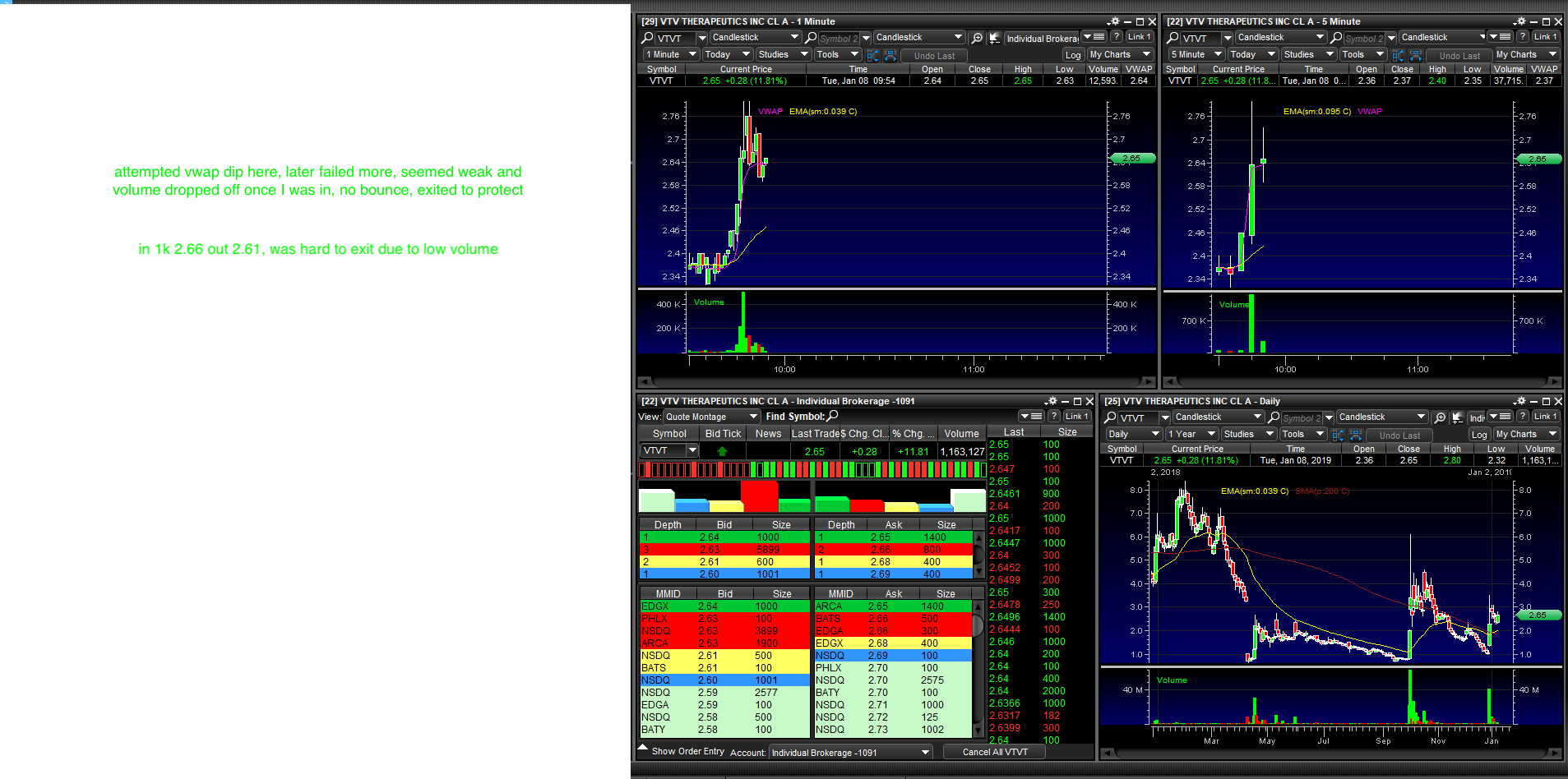1568x779 pixels.
Task: Click the VTVT symbol field in Quote Montage
Action: (663, 451)
